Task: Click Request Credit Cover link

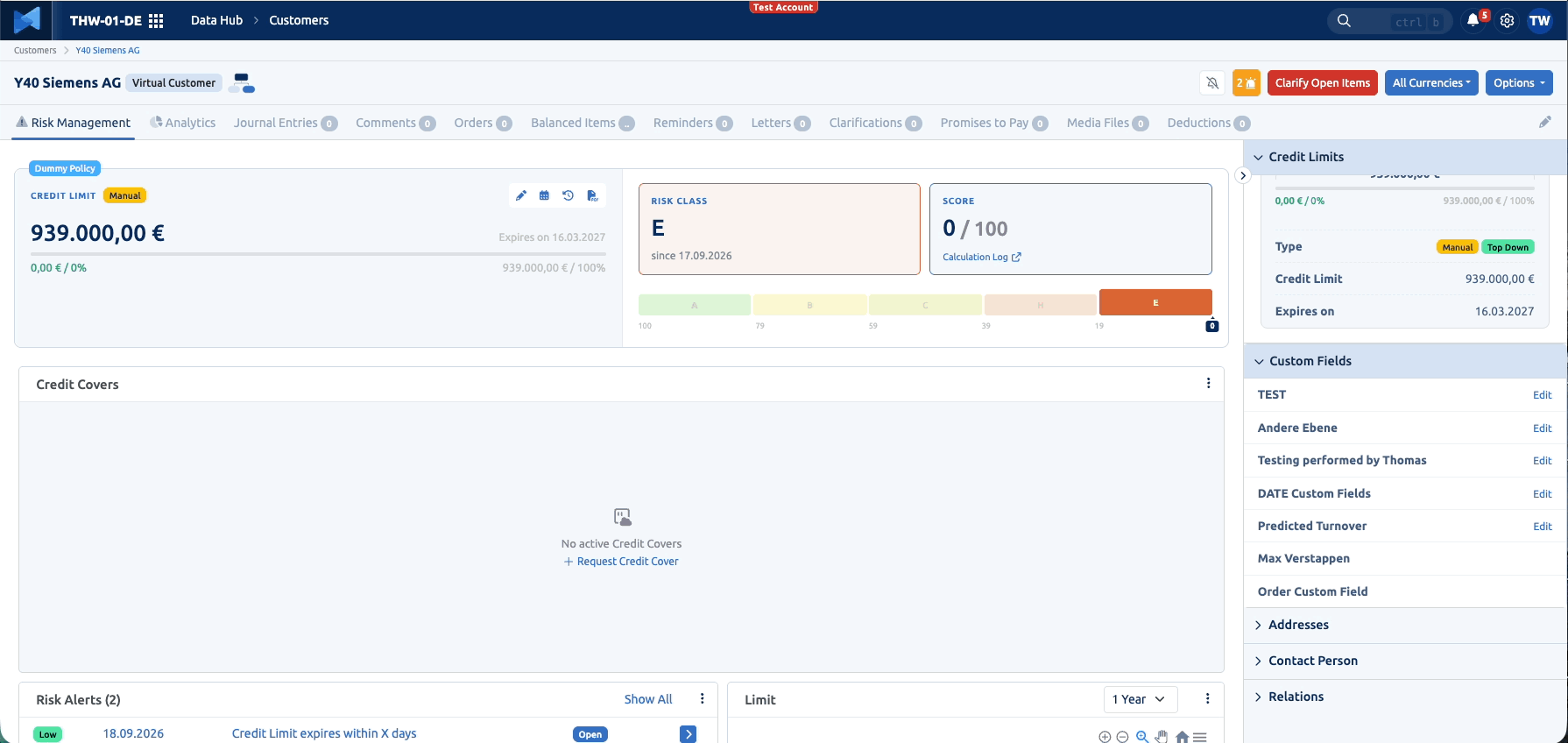Action: click(621, 562)
